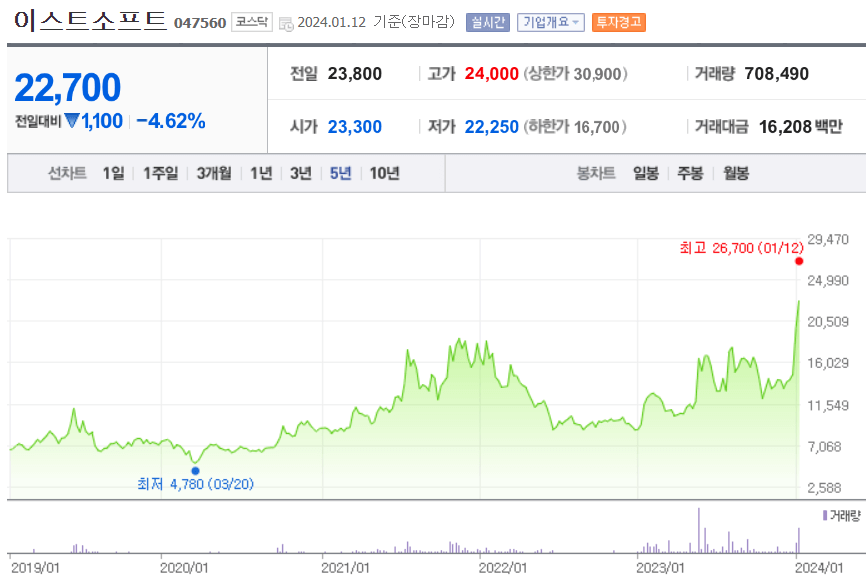Expand the 기업개요 dropdown
The height and width of the screenshot is (583, 866).
tap(551, 22)
